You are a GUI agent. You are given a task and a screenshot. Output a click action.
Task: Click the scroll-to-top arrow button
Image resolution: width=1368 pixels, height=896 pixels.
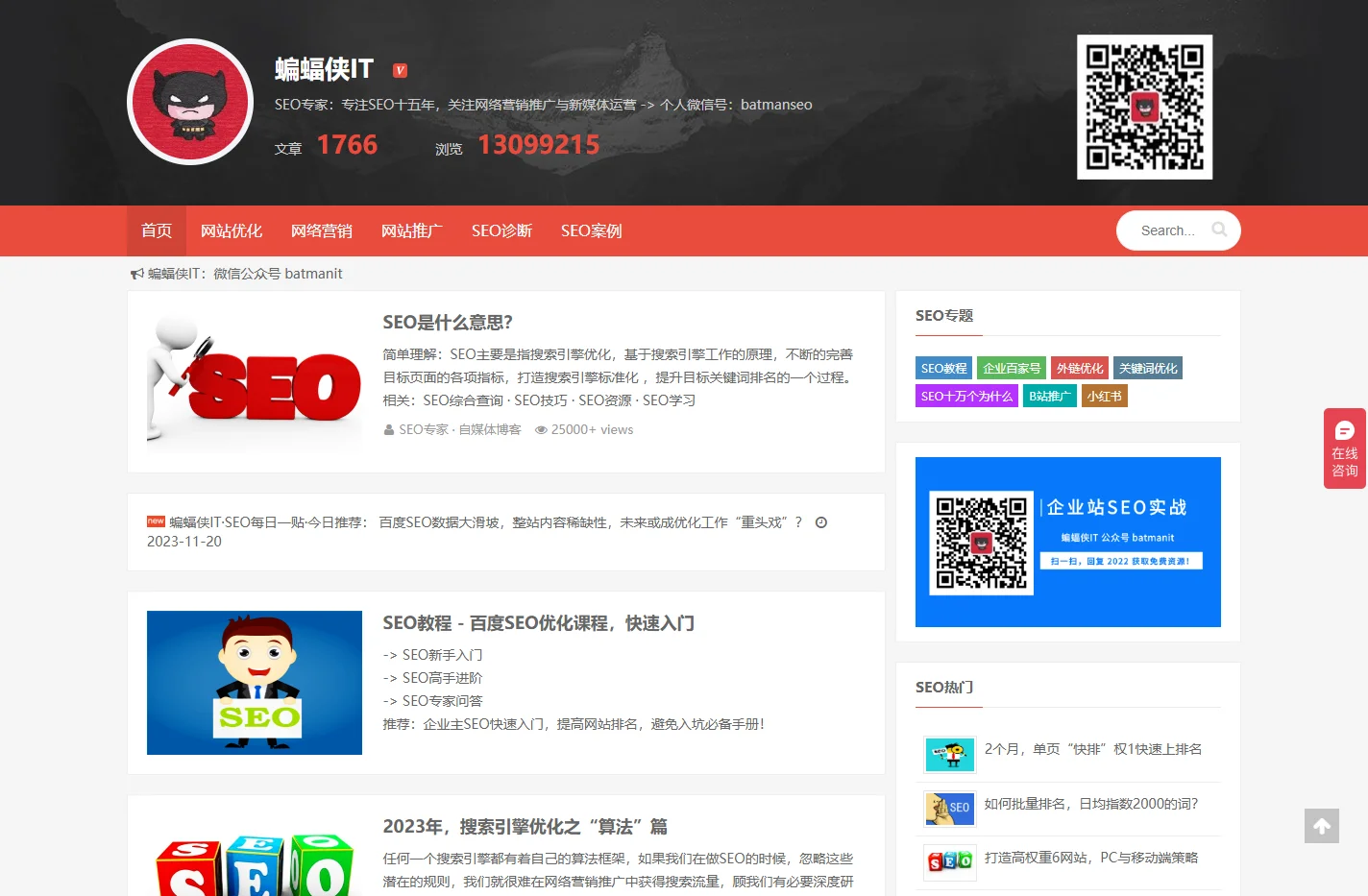[1322, 826]
